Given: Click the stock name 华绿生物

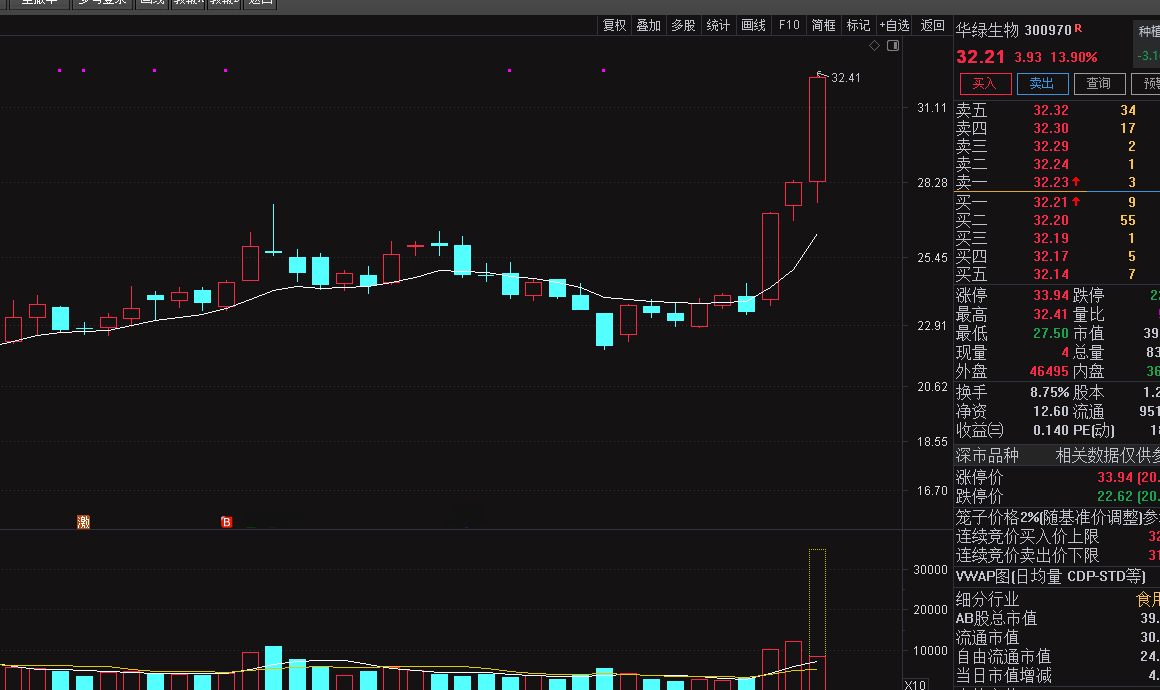Looking at the screenshot, I should pos(987,30).
